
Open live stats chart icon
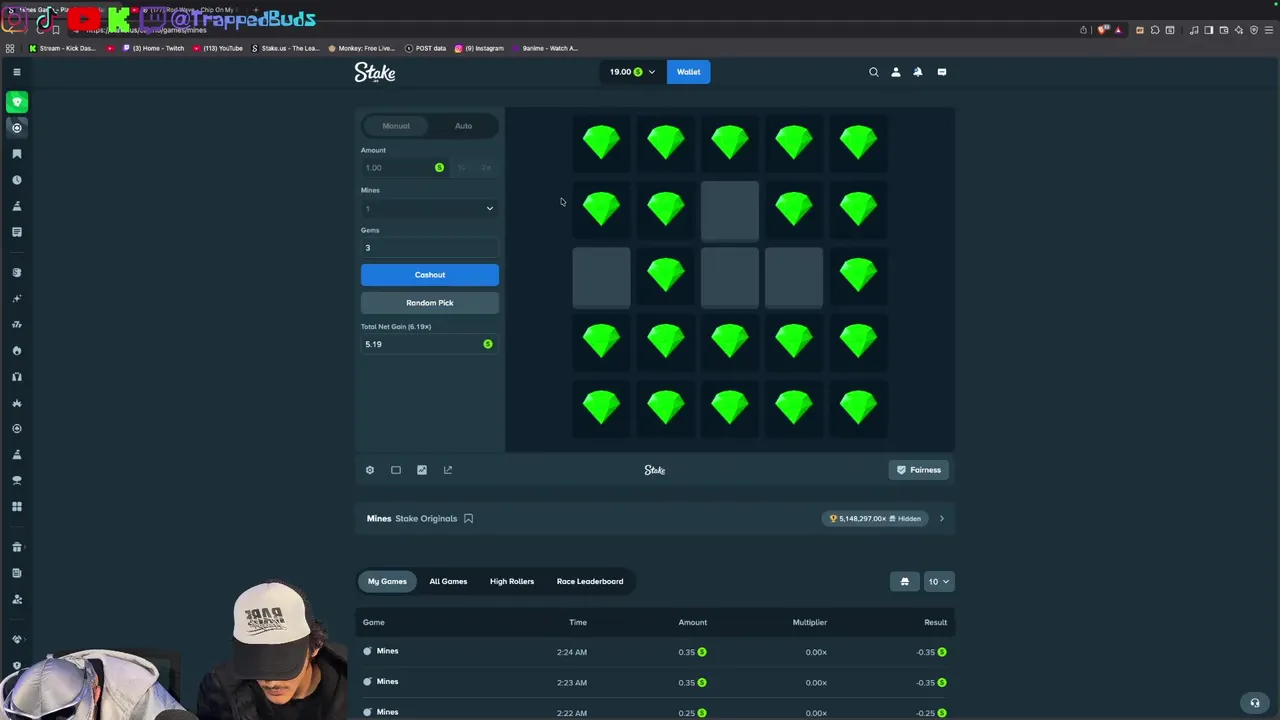point(422,470)
